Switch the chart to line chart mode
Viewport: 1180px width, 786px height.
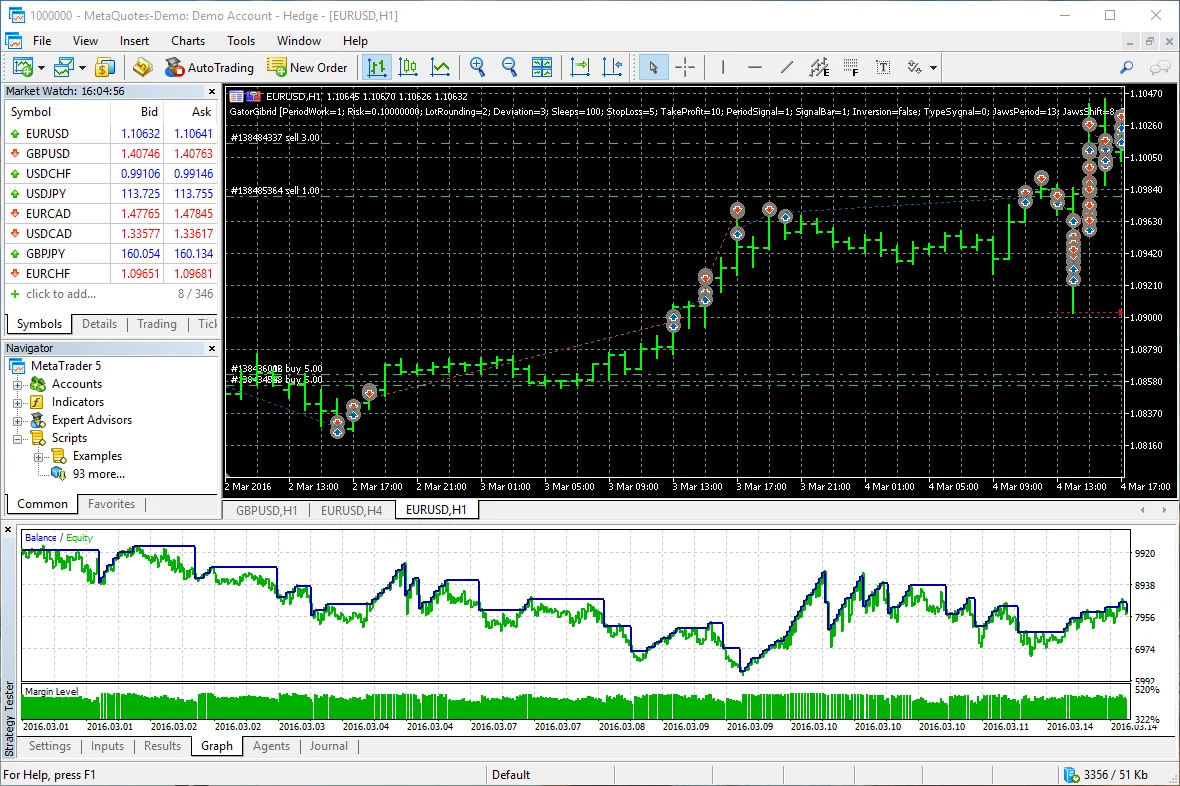coord(440,67)
